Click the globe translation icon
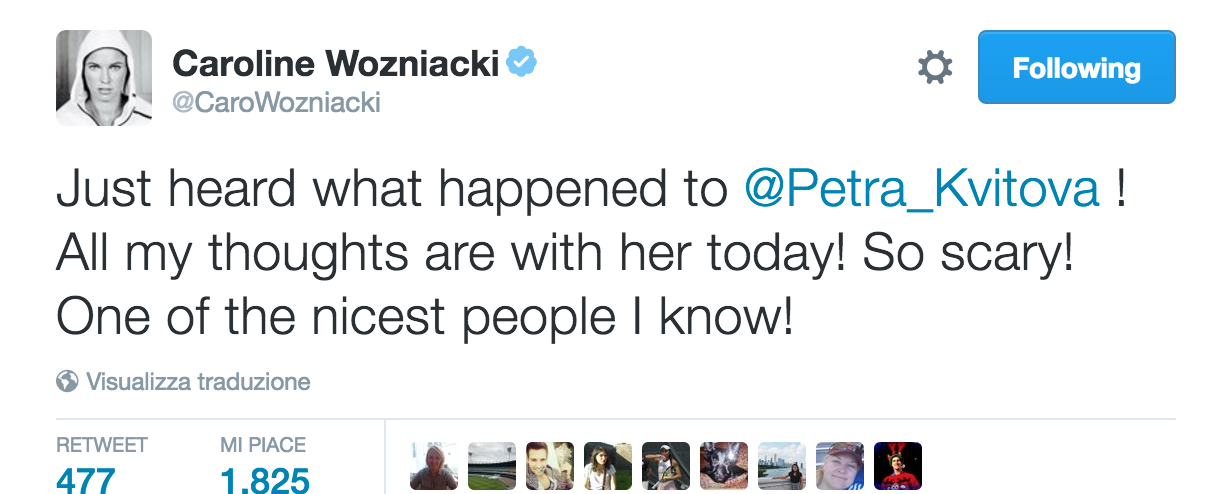Image resolution: width=1210 pixels, height=494 pixels. (68, 381)
